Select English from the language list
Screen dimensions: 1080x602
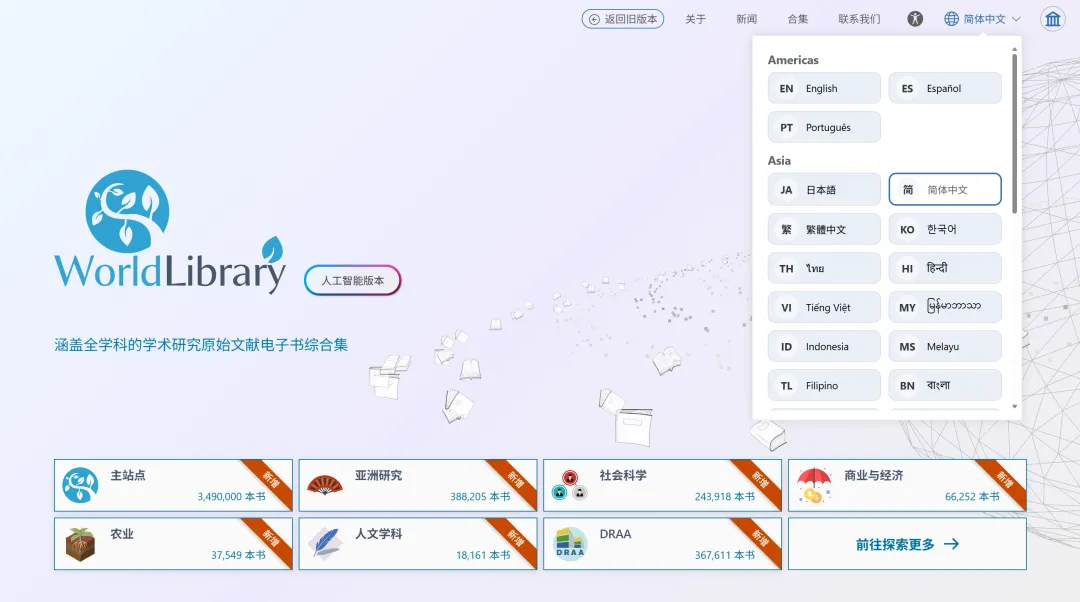pos(824,88)
